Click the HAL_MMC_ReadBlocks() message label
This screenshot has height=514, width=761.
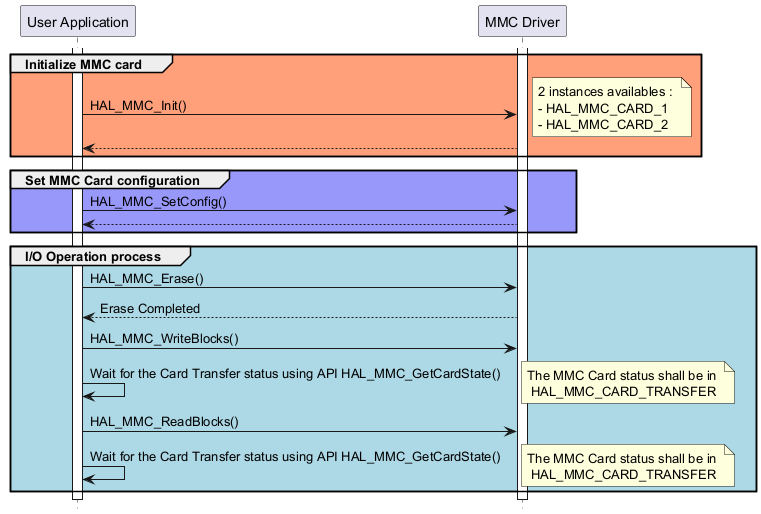coord(164,421)
